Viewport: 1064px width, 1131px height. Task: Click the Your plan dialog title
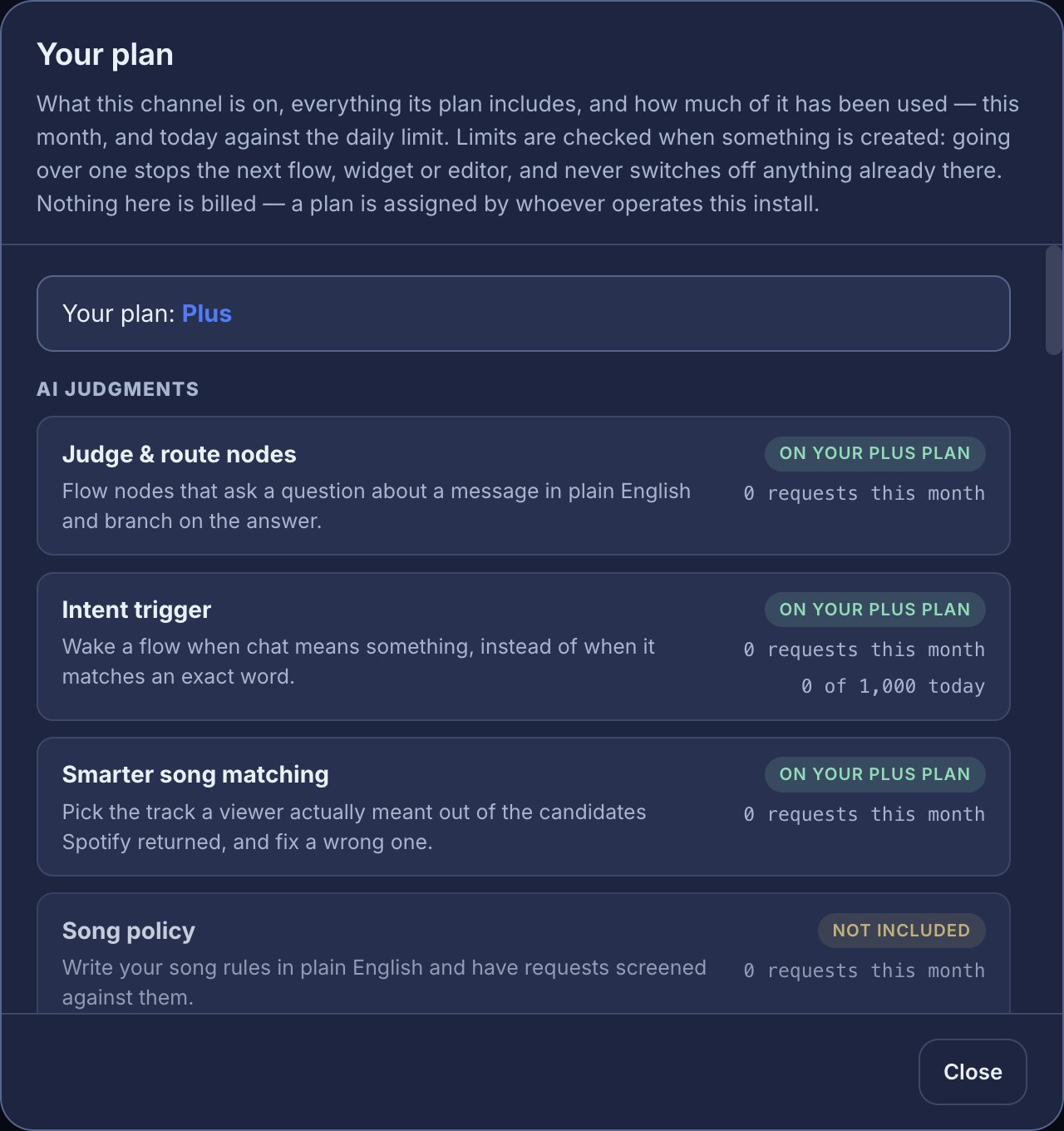point(106,55)
